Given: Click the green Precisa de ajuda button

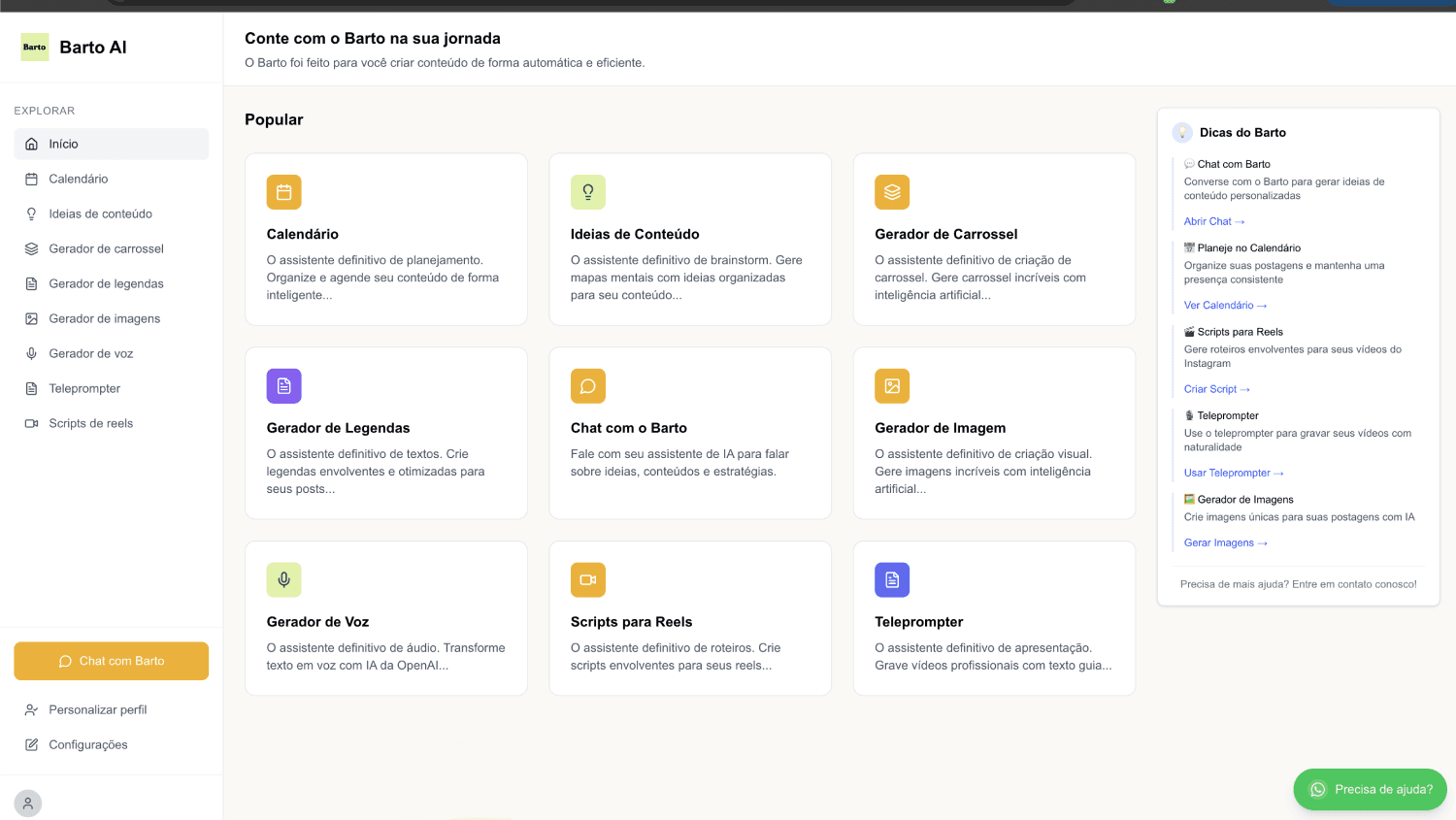Looking at the screenshot, I should [1370, 789].
